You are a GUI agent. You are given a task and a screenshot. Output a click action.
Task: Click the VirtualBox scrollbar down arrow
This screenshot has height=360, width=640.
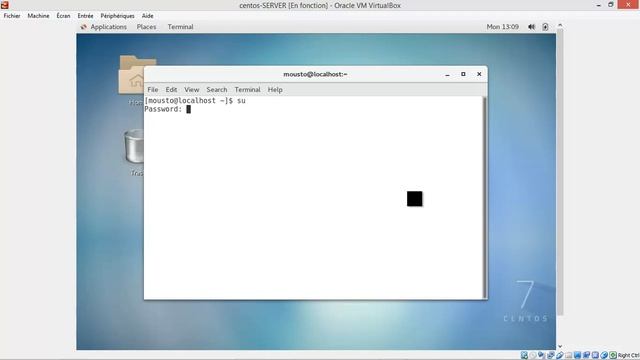(x=560, y=347)
